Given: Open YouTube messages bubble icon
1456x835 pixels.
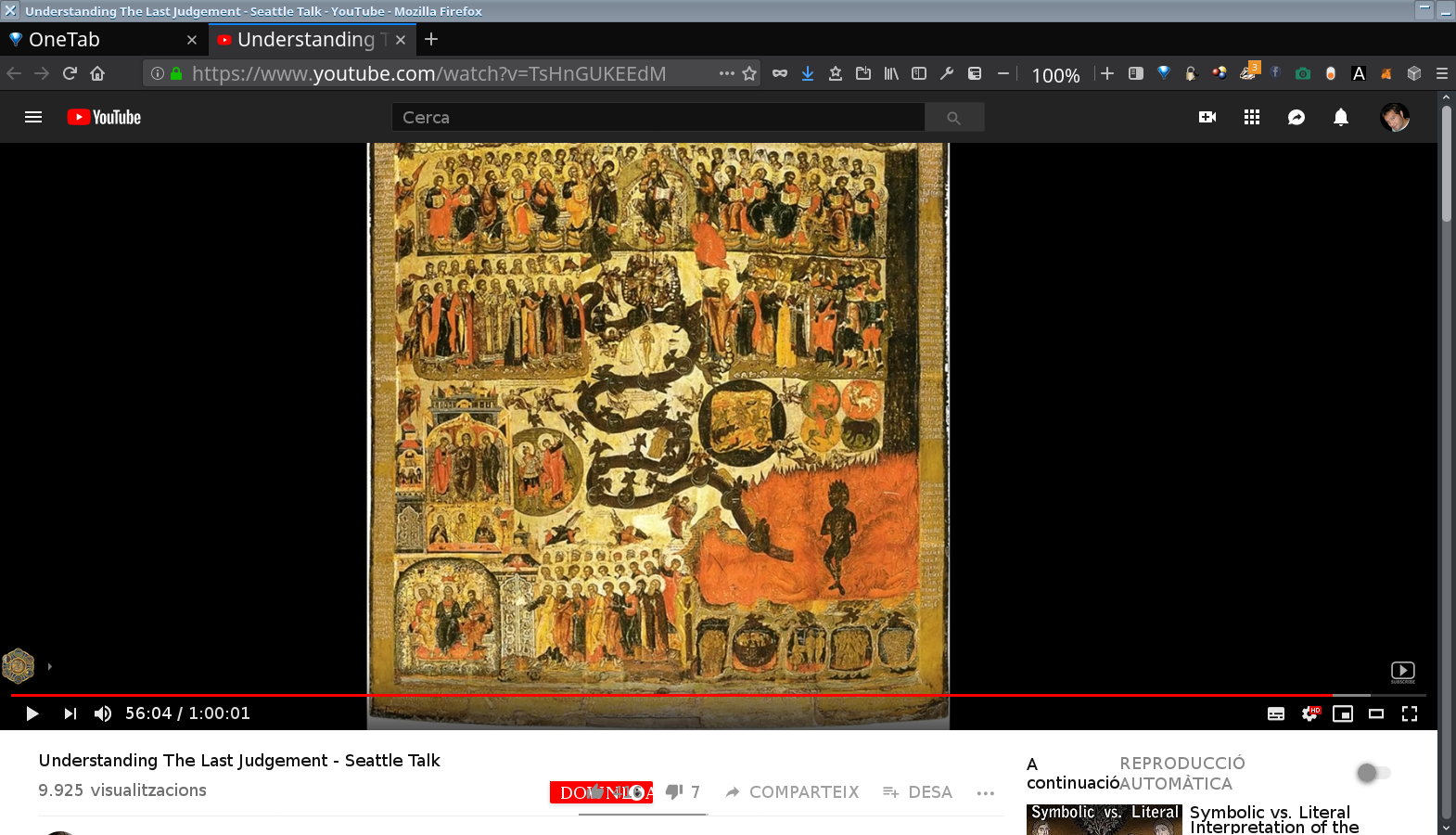Looking at the screenshot, I should click(x=1296, y=117).
